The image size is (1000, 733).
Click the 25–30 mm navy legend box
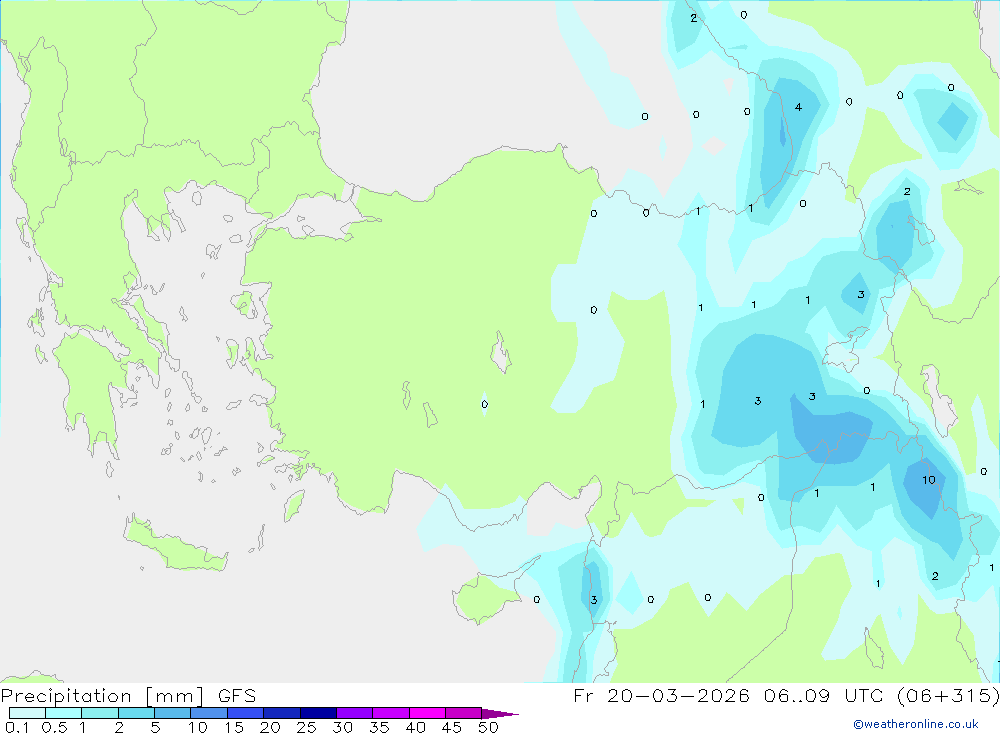click(x=318, y=713)
